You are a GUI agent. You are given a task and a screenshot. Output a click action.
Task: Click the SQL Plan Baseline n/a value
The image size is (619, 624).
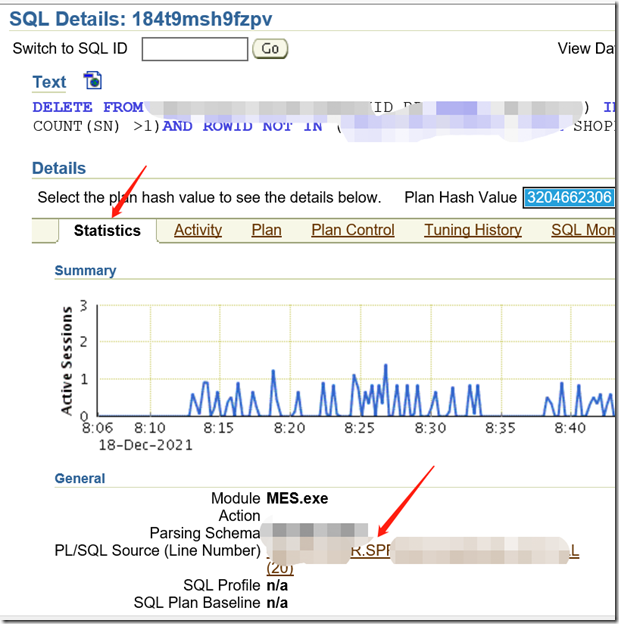(277, 603)
